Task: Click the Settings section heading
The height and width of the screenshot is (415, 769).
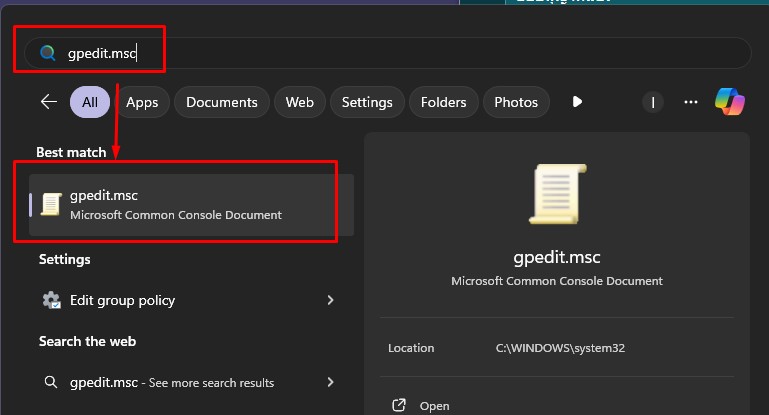Action: click(65, 259)
